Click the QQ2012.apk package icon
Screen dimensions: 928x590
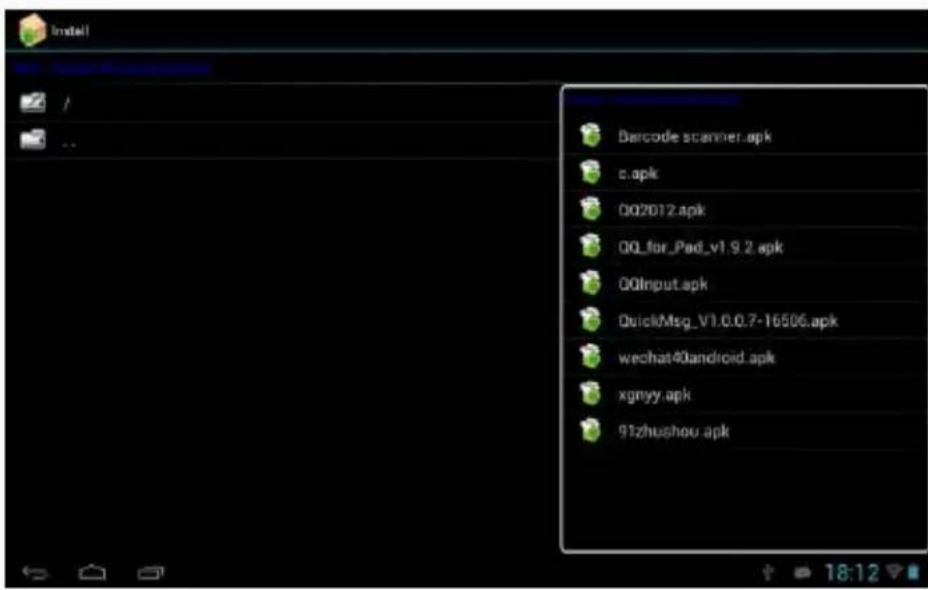coord(590,209)
